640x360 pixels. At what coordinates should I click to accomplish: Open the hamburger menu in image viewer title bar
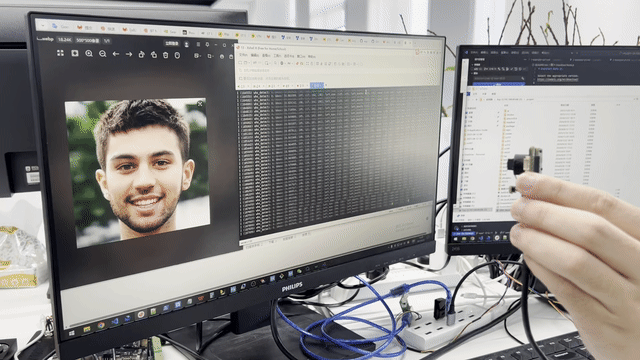pos(198,44)
